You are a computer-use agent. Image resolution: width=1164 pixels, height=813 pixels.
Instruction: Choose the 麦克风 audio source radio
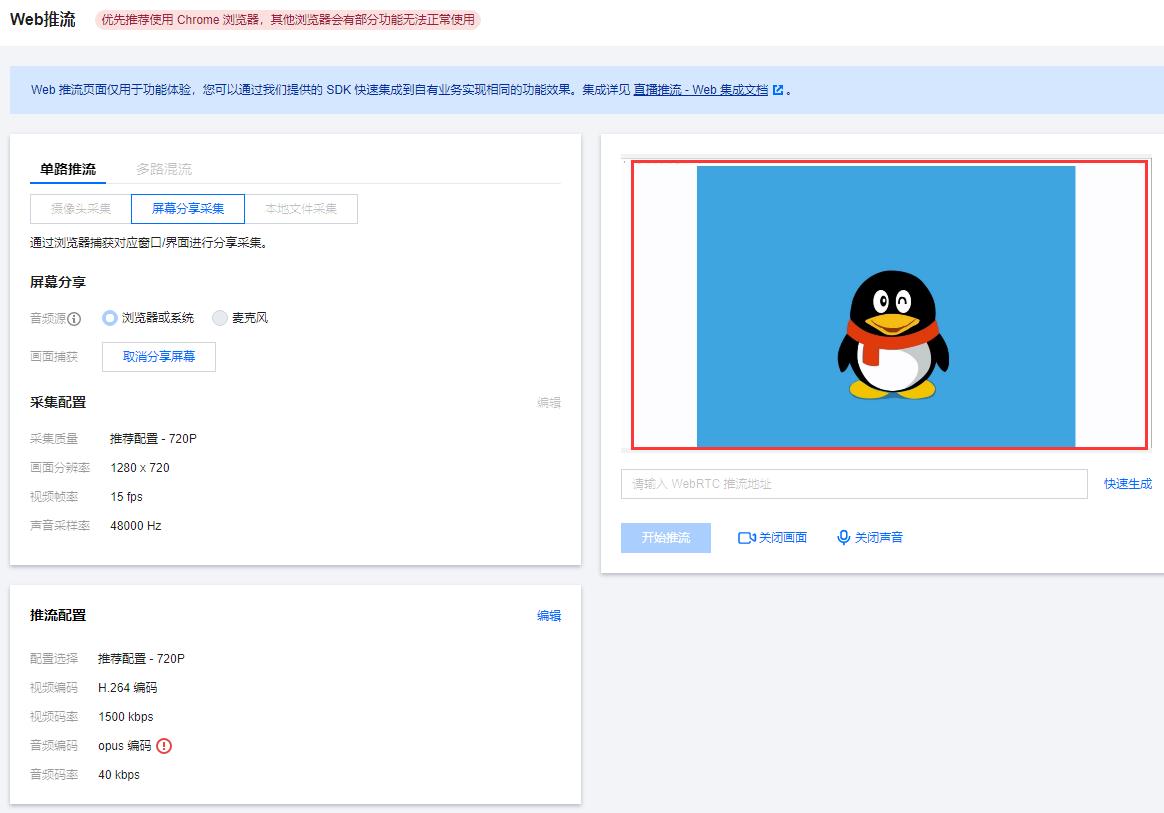click(220, 318)
